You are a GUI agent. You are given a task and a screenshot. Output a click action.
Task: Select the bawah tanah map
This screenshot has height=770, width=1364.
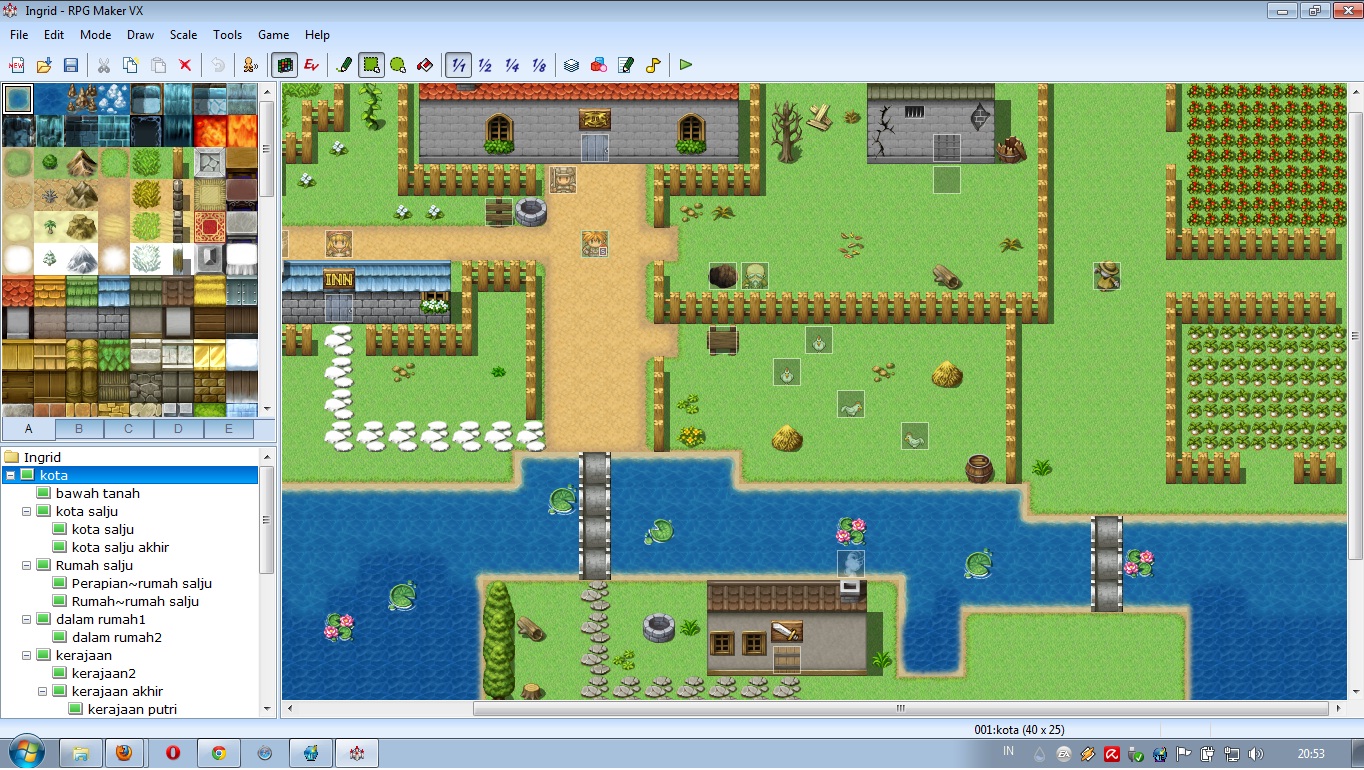pos(98,493)
